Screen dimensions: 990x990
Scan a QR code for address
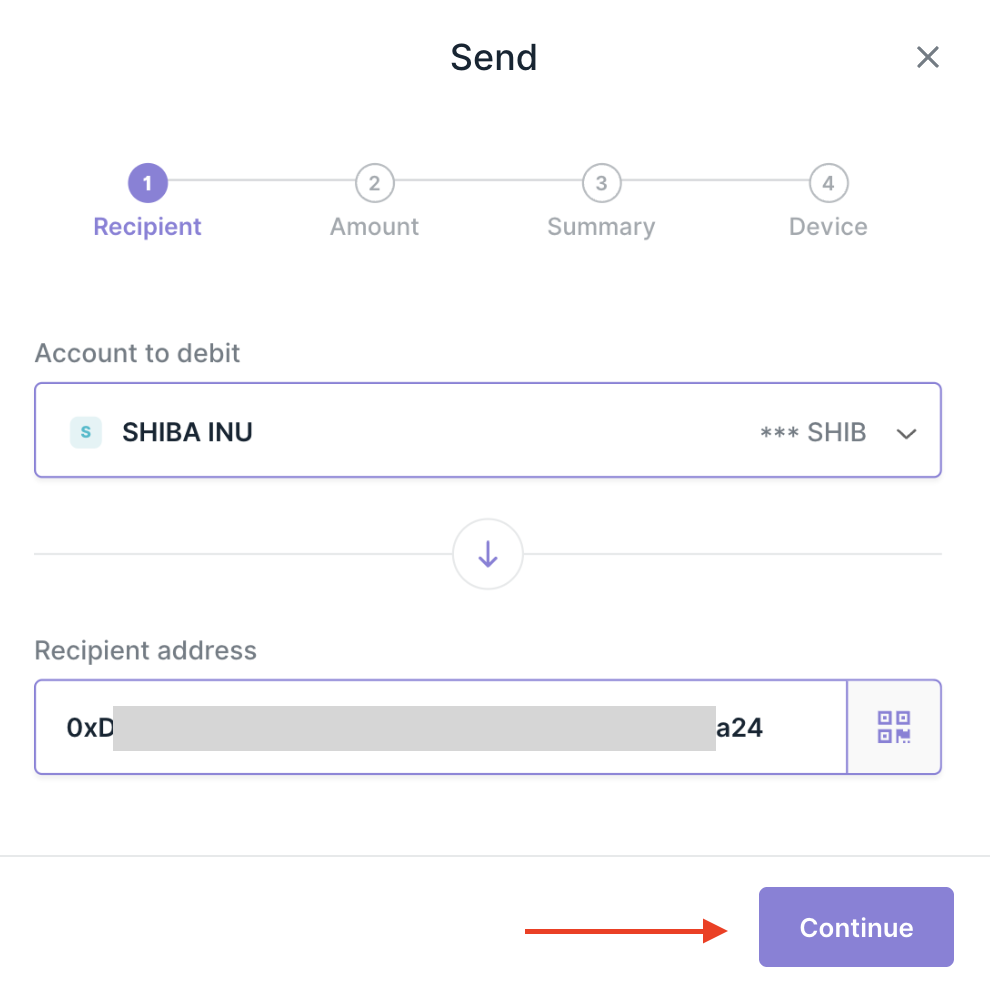click(894, 727)
